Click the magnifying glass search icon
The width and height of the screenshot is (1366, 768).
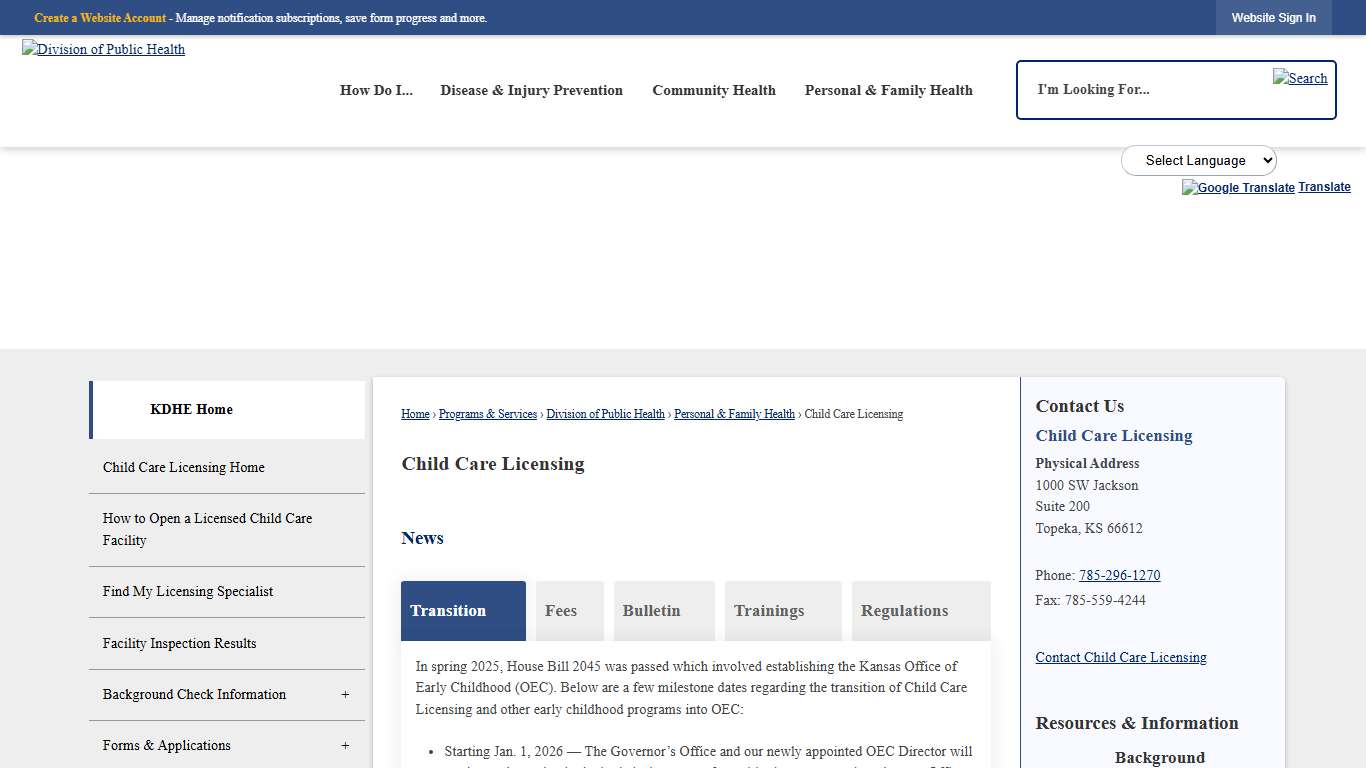pyautogui.click(x=1300, y=77)
